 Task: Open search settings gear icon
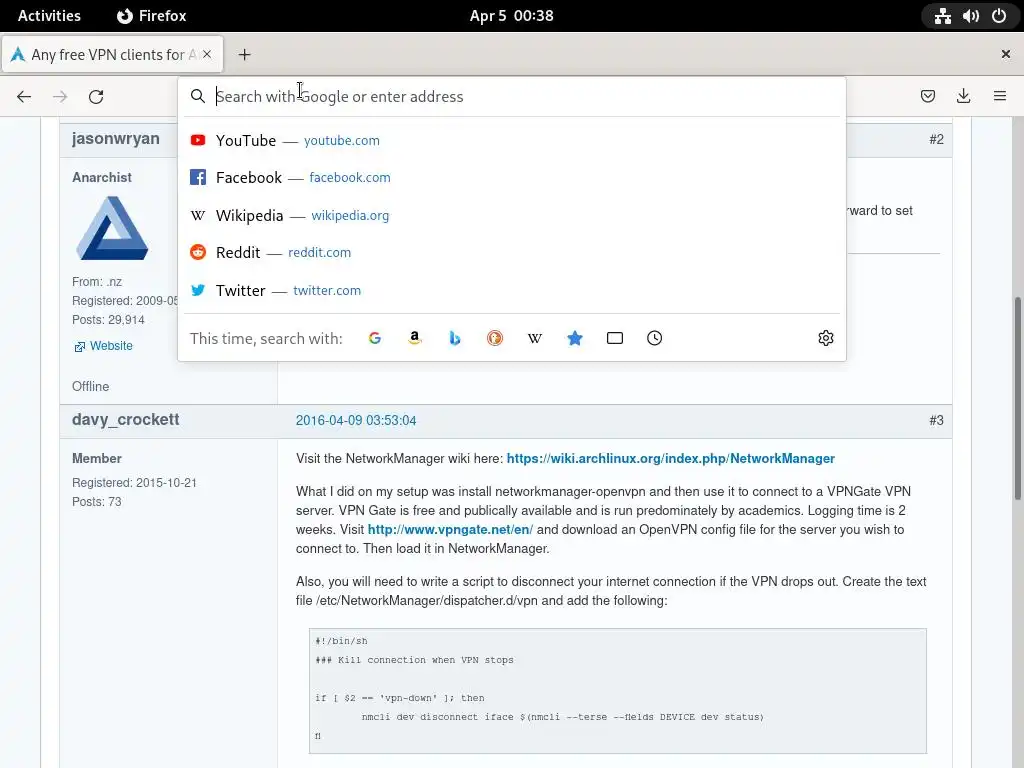point(825,338)
